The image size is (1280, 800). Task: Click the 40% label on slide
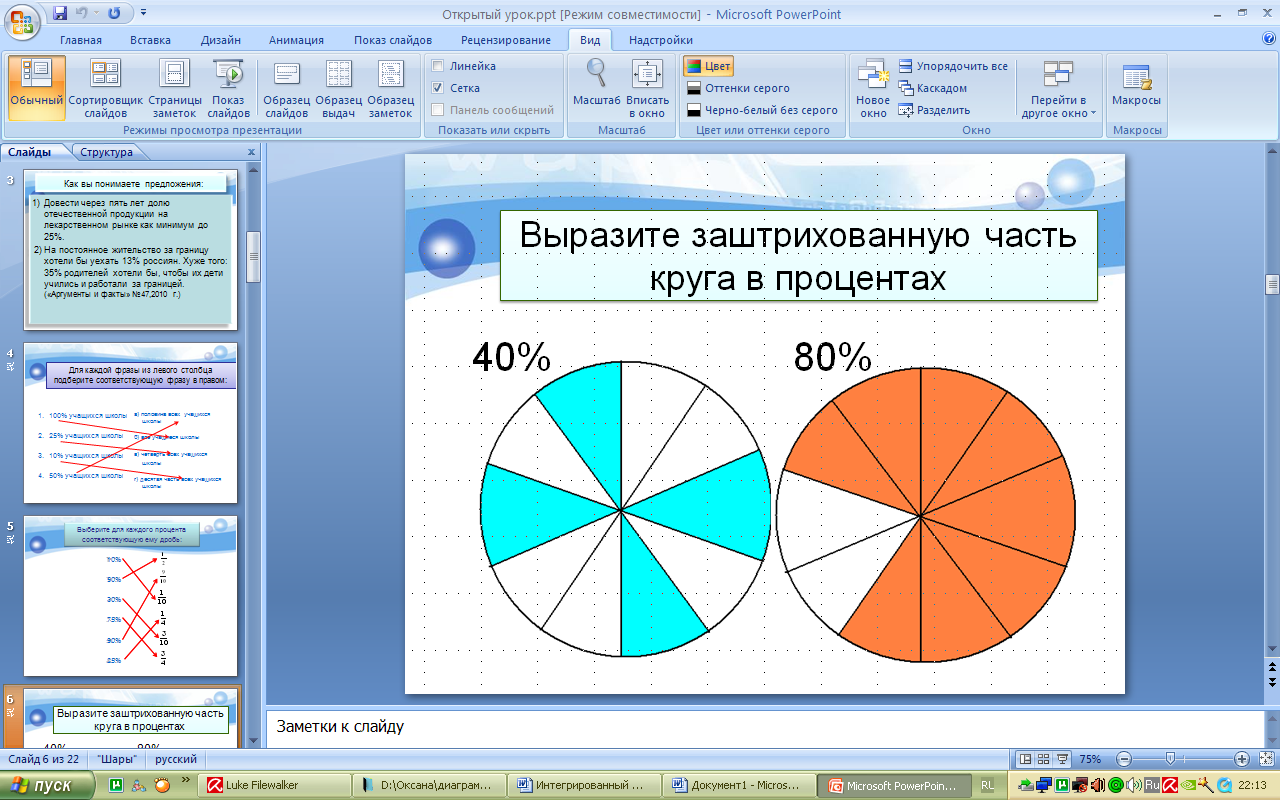click(511, 357)
